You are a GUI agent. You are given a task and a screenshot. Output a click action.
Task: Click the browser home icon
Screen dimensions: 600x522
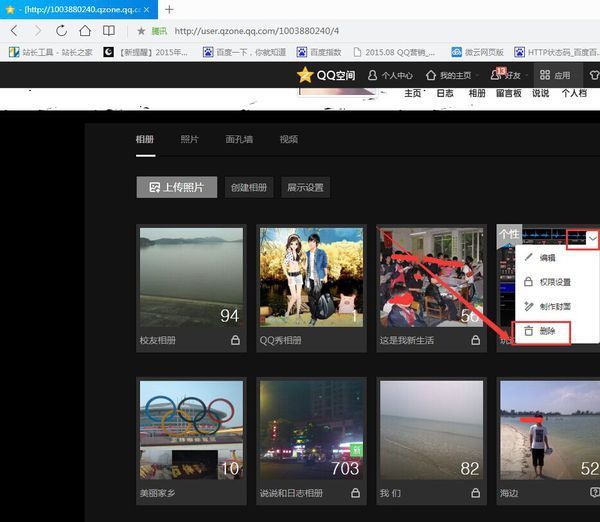tap(86, 31)
